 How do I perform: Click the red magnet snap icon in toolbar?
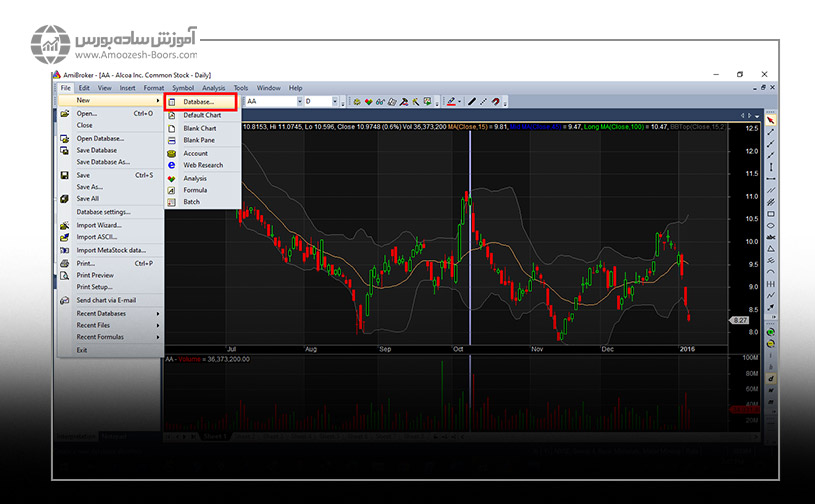coord(494,101)
